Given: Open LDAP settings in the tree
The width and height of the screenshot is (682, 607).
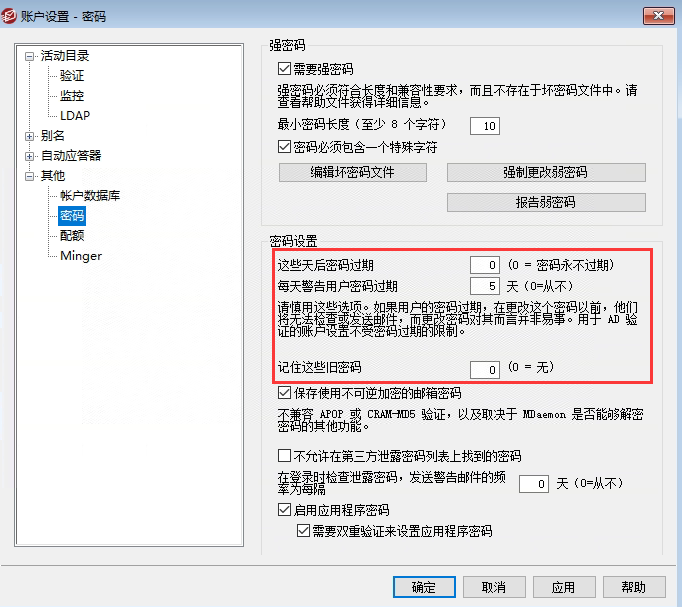Looking at the screenshot, I should click(75, 116).
